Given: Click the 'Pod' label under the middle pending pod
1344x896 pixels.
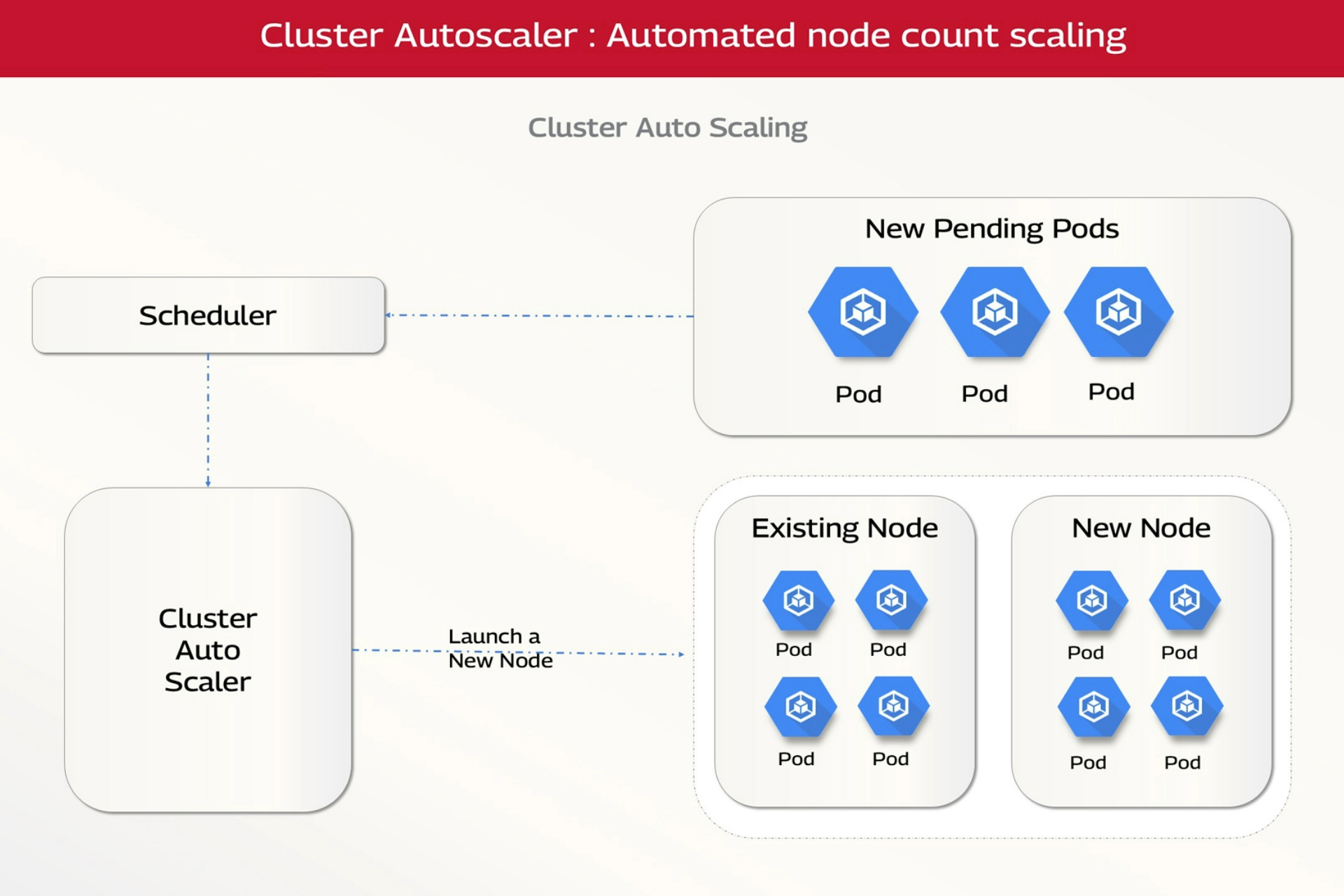Looking at the screenshot, I should pos(984,393).
